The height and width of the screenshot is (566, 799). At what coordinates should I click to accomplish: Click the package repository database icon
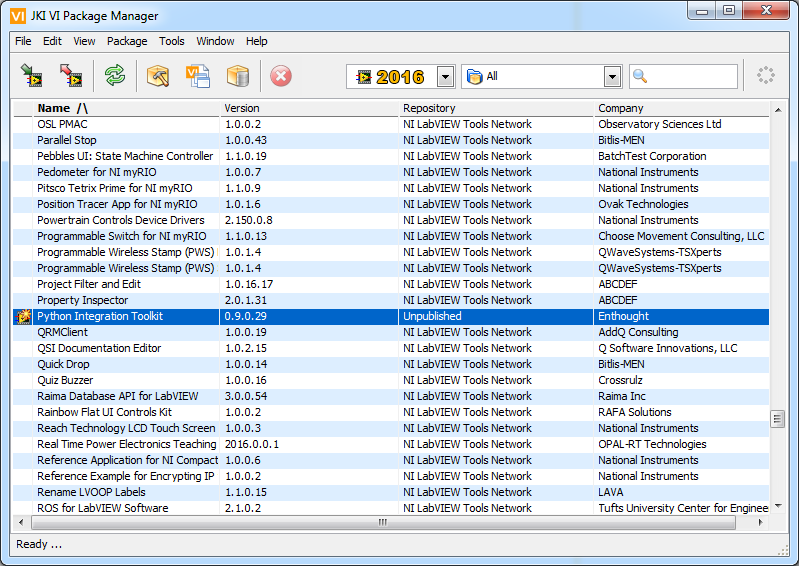coord(237,76)
